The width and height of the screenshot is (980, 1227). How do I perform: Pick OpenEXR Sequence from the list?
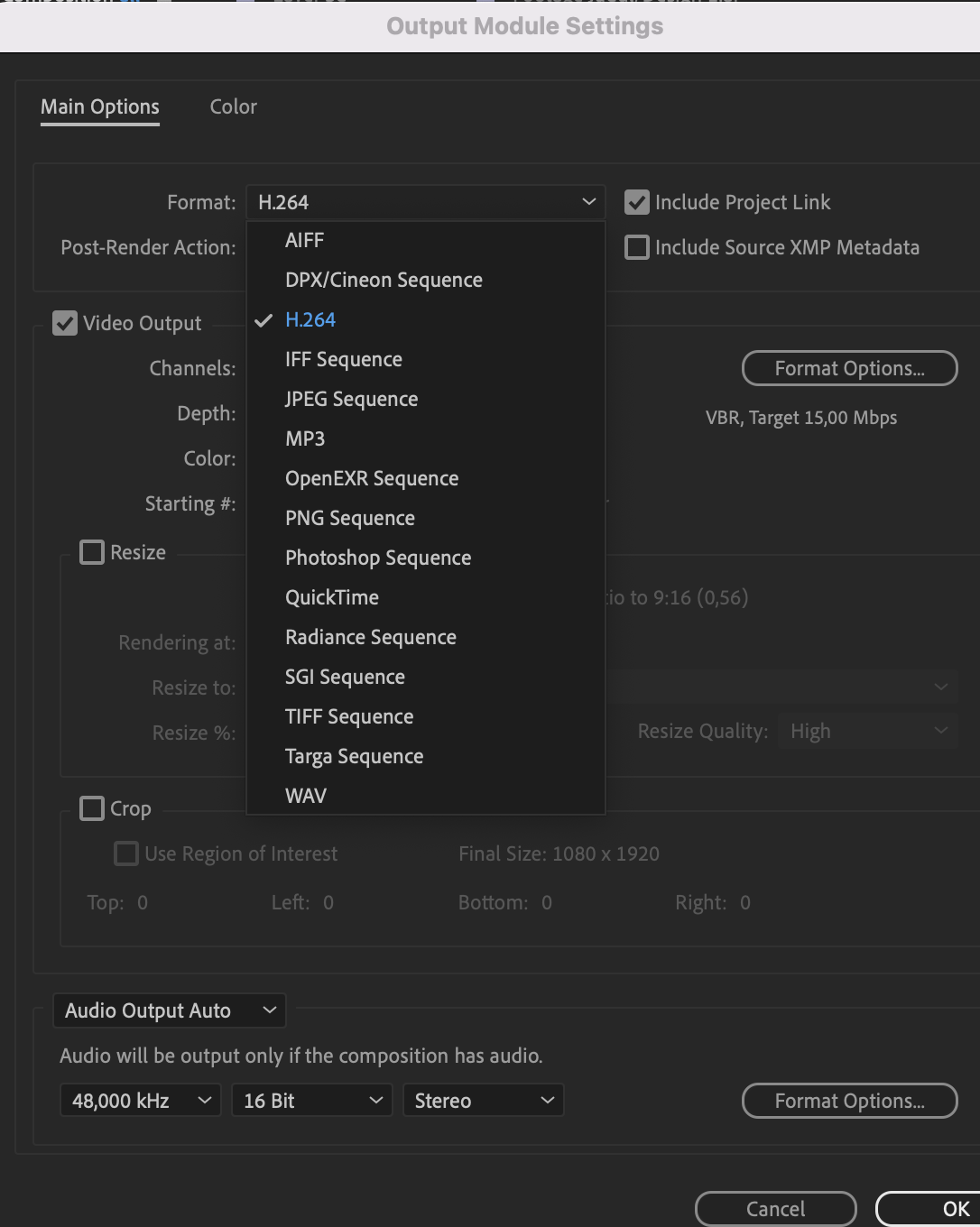coord(372,478)
